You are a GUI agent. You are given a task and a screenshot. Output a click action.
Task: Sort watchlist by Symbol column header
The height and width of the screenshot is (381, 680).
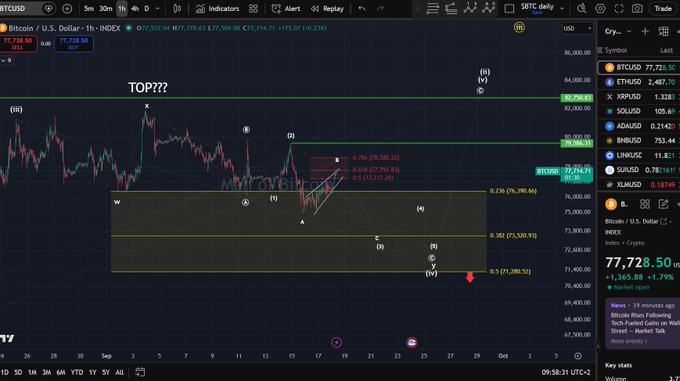(x=616, y=50)
